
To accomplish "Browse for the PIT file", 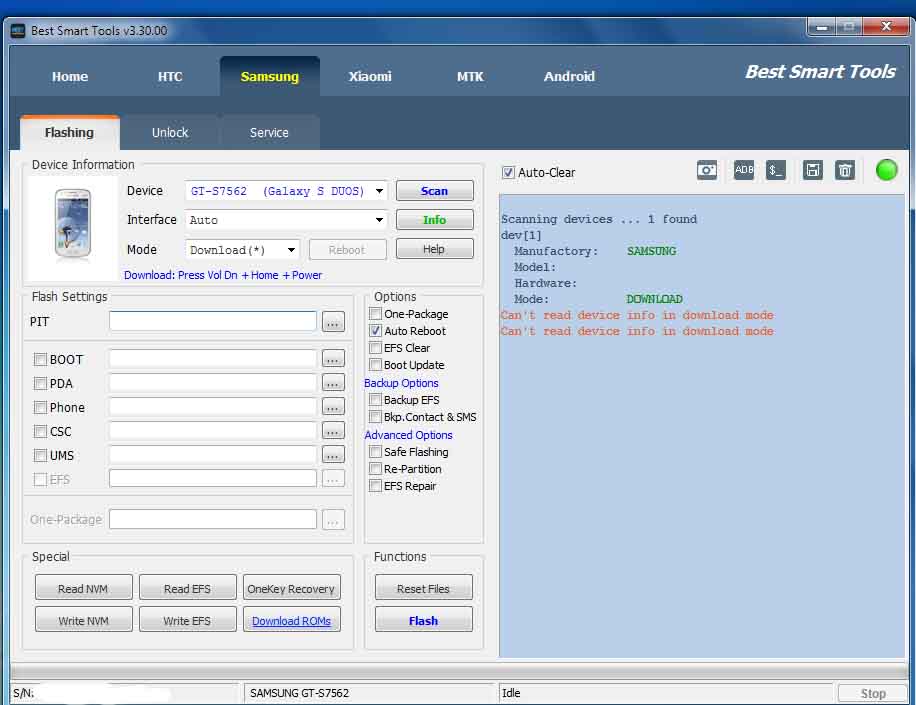I will point(333,322).
